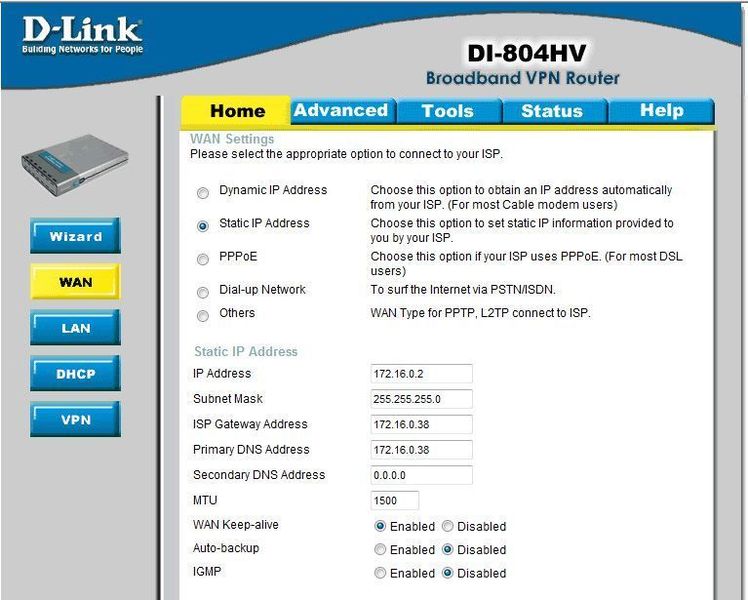
Task: Click the router device image
Action: 75,166
